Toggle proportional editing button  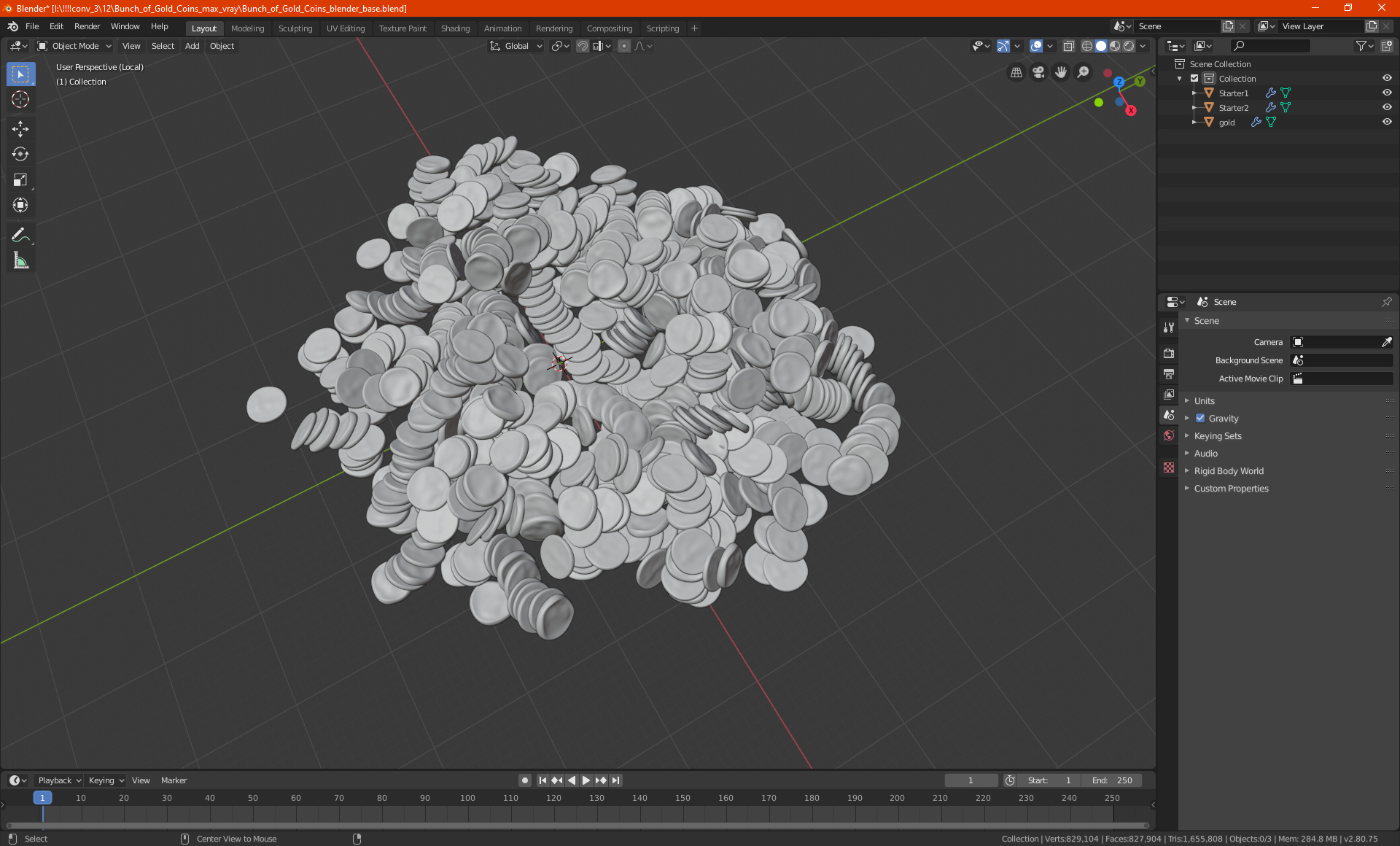pyautogui.click(x=624, y=46)
